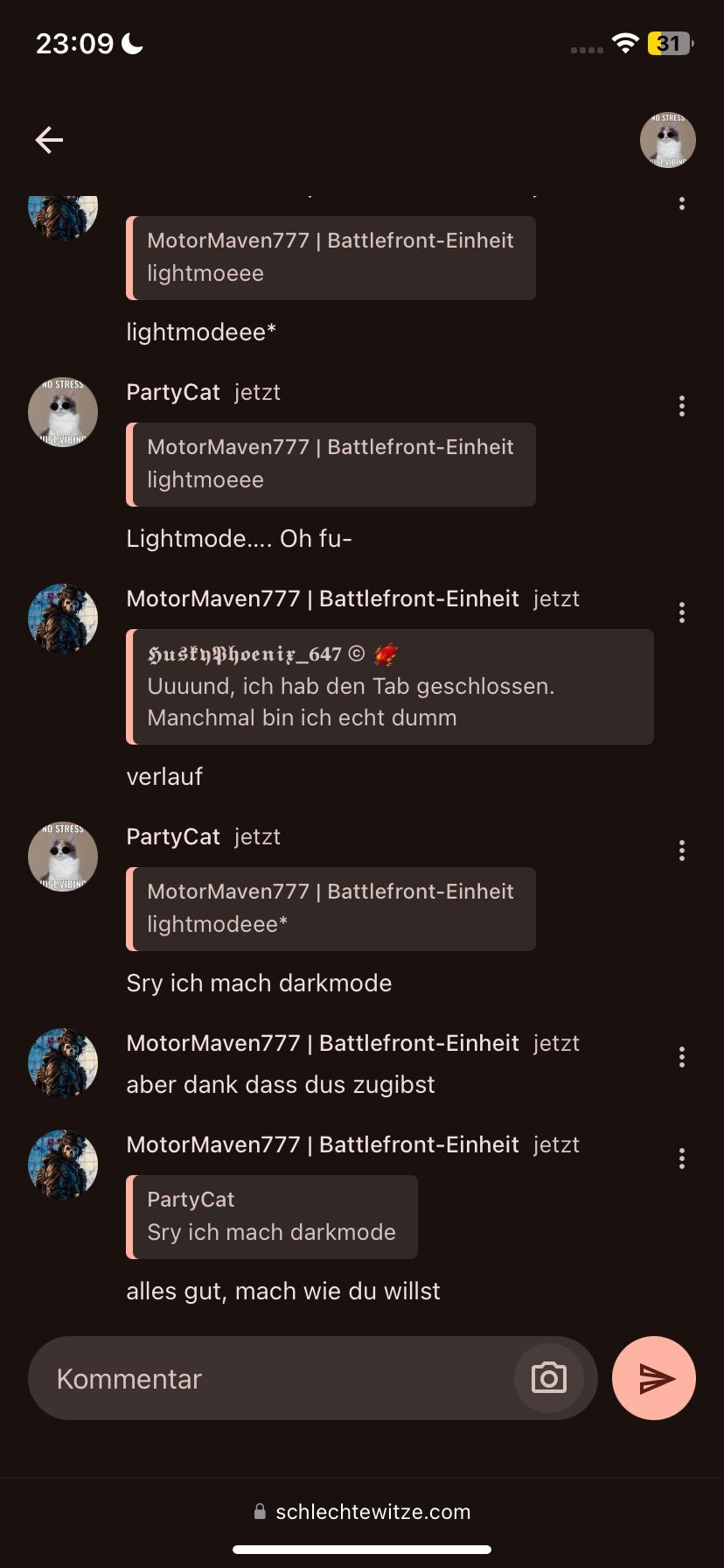Tap PartyCat username above 'Sry ich mach darkmode'
This screenshot has width=724, height=1568.
(x=173, y=836)
